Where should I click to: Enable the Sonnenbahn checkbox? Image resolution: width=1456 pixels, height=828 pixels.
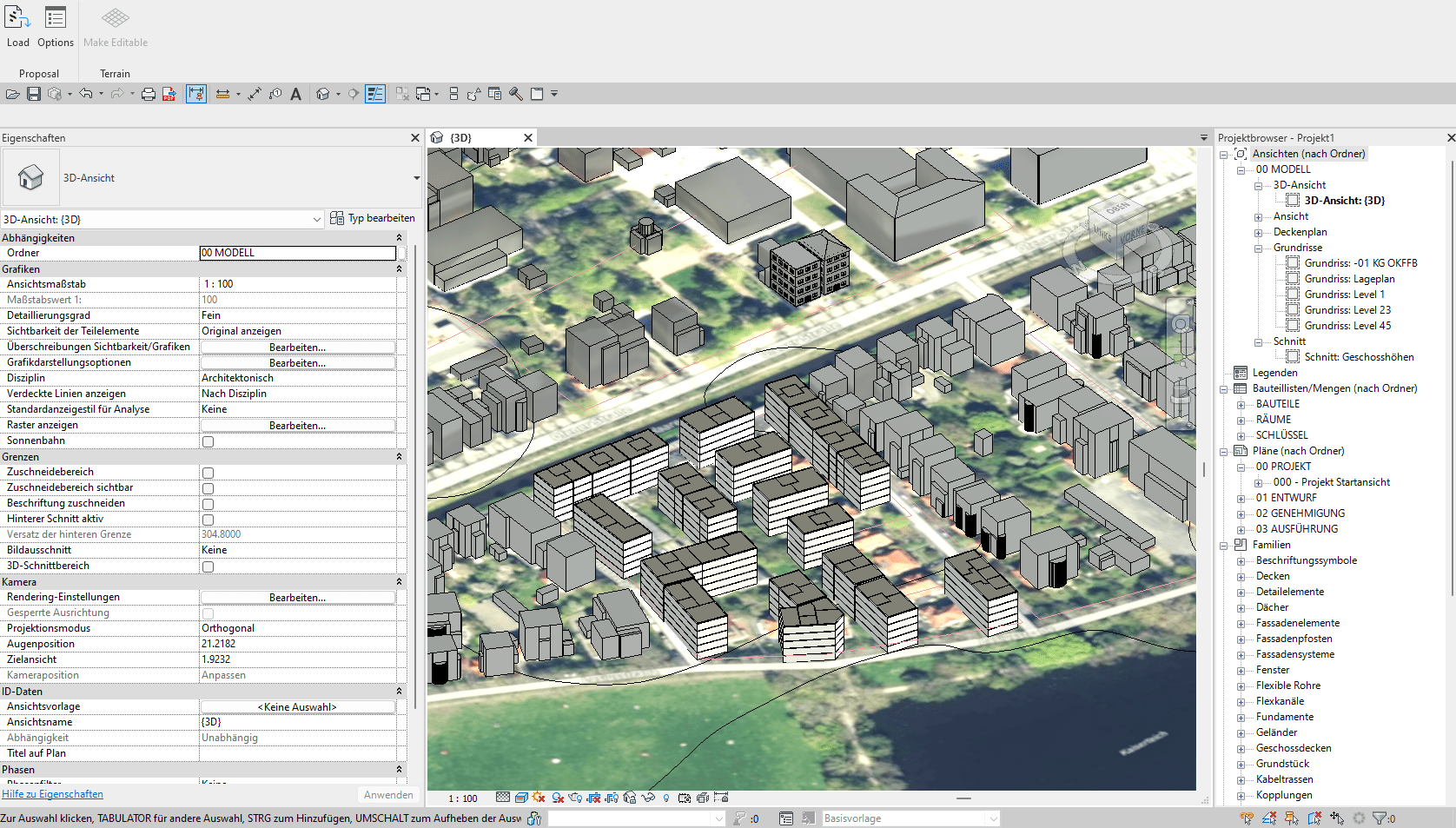pos(207,440)
